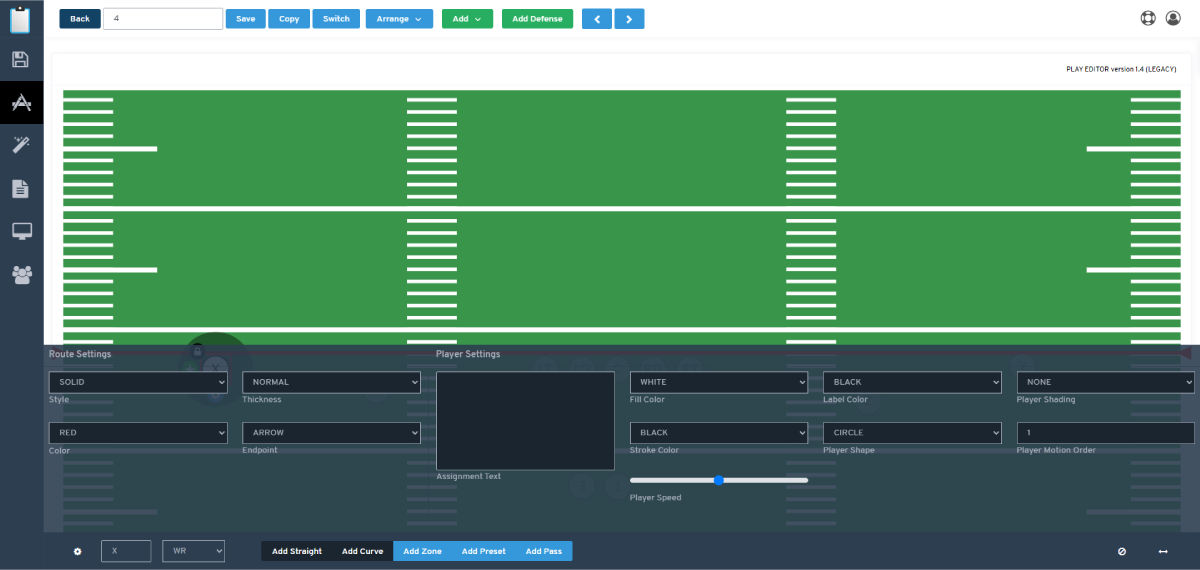Select the Add Zone option
Image resolution: width=1200 pixels, height=570 pixels.
point(422,551)
